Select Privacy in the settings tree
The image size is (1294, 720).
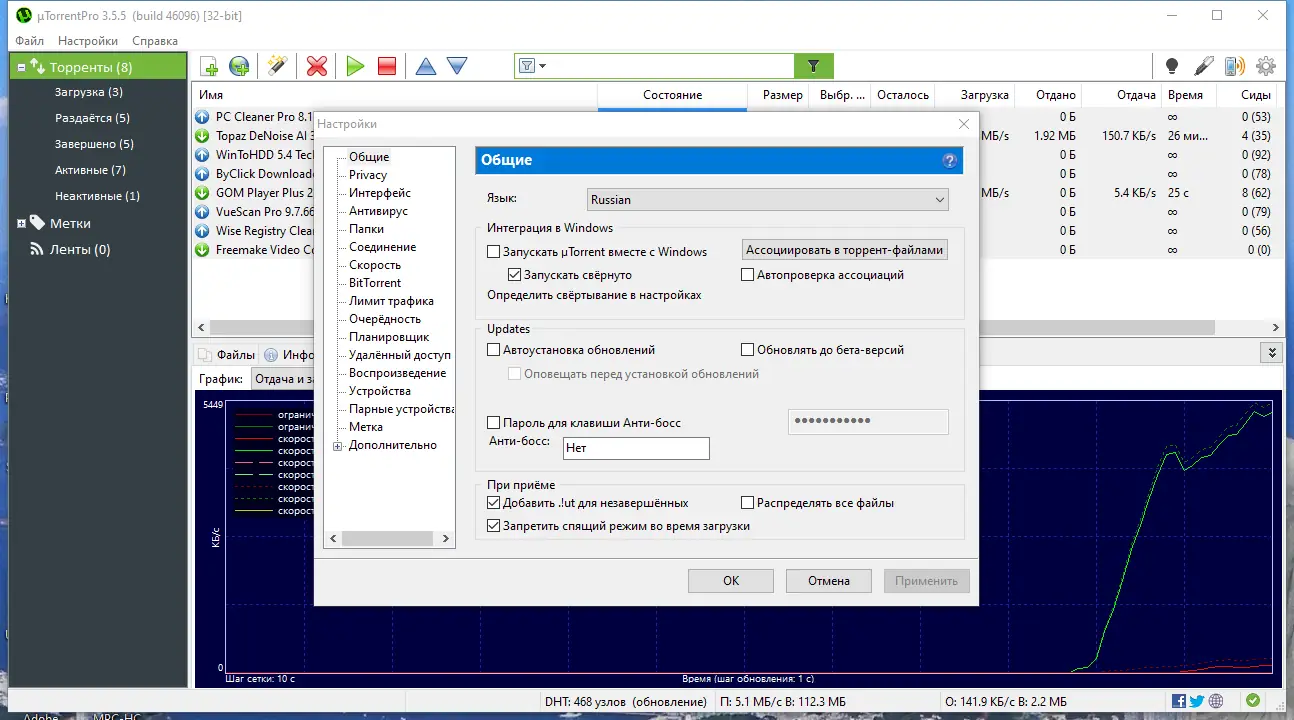point(368,175)
